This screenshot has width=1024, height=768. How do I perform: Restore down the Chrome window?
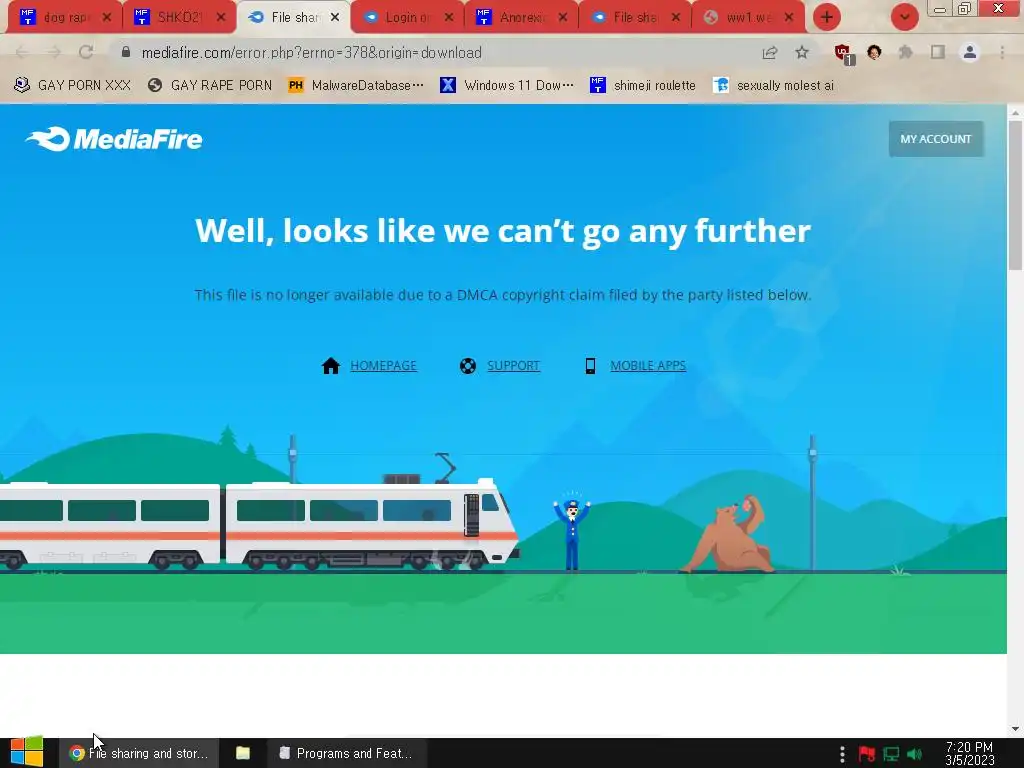(x=965, y=9)
